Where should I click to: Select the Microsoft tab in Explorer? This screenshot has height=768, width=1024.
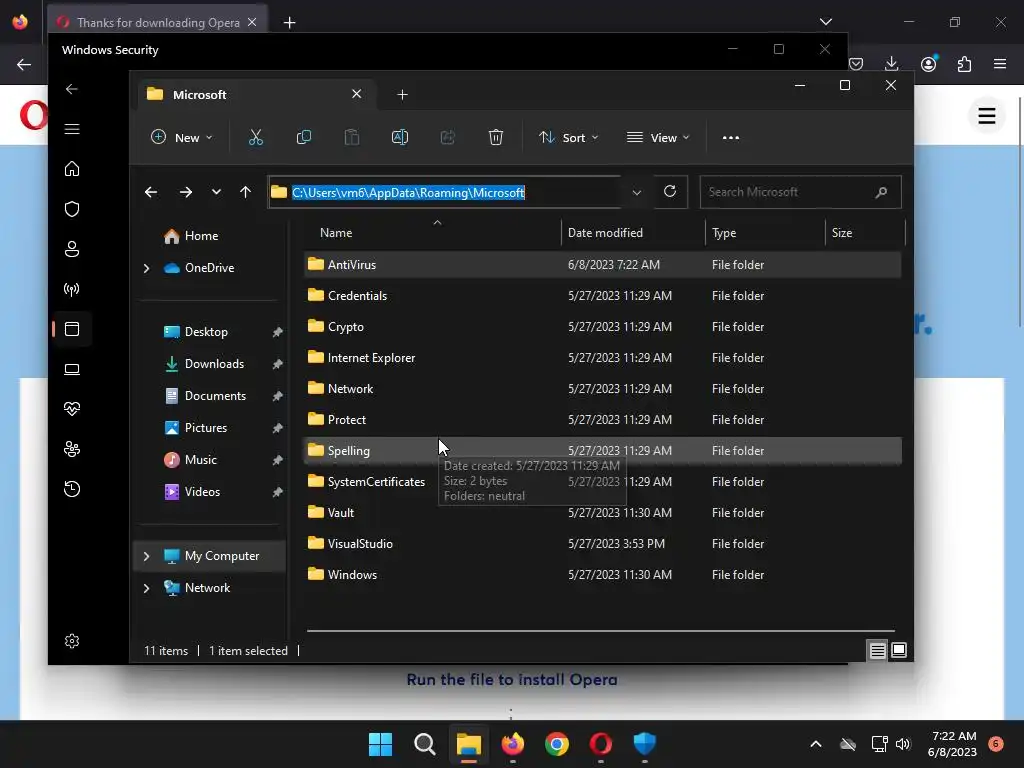[255, 95]
